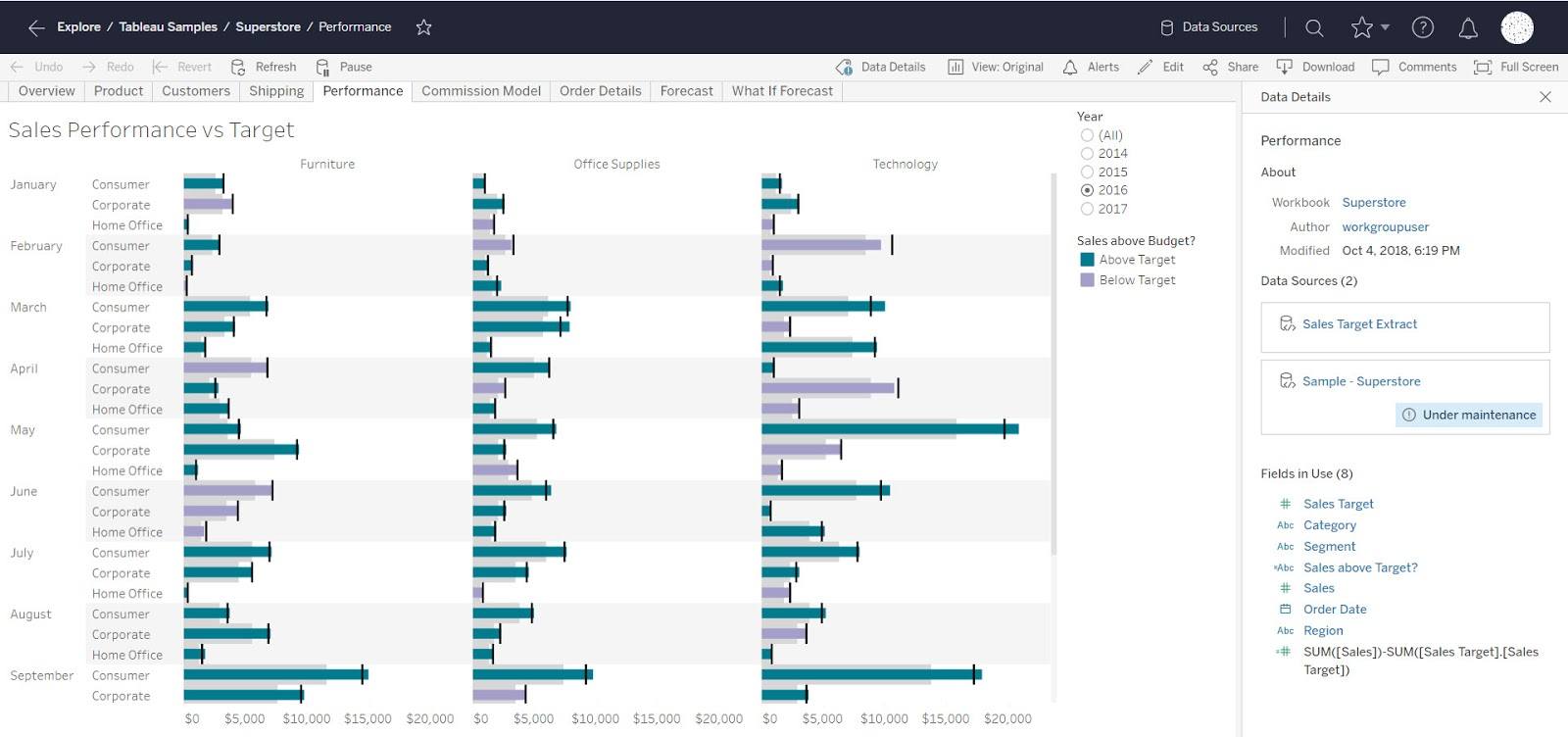Select the Order Date field

click(1334, 610)
